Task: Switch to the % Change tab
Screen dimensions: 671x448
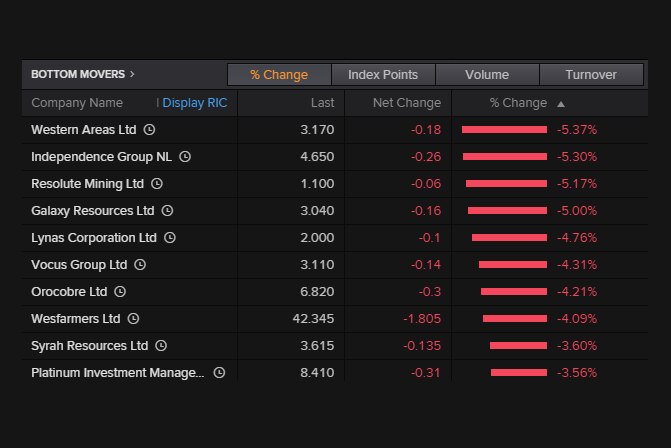Action: click(279, 74)
